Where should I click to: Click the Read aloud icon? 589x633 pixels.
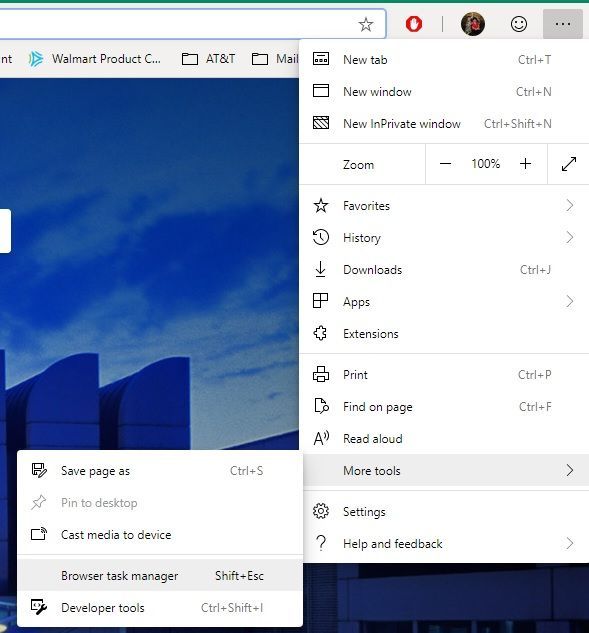click(321, 438)
